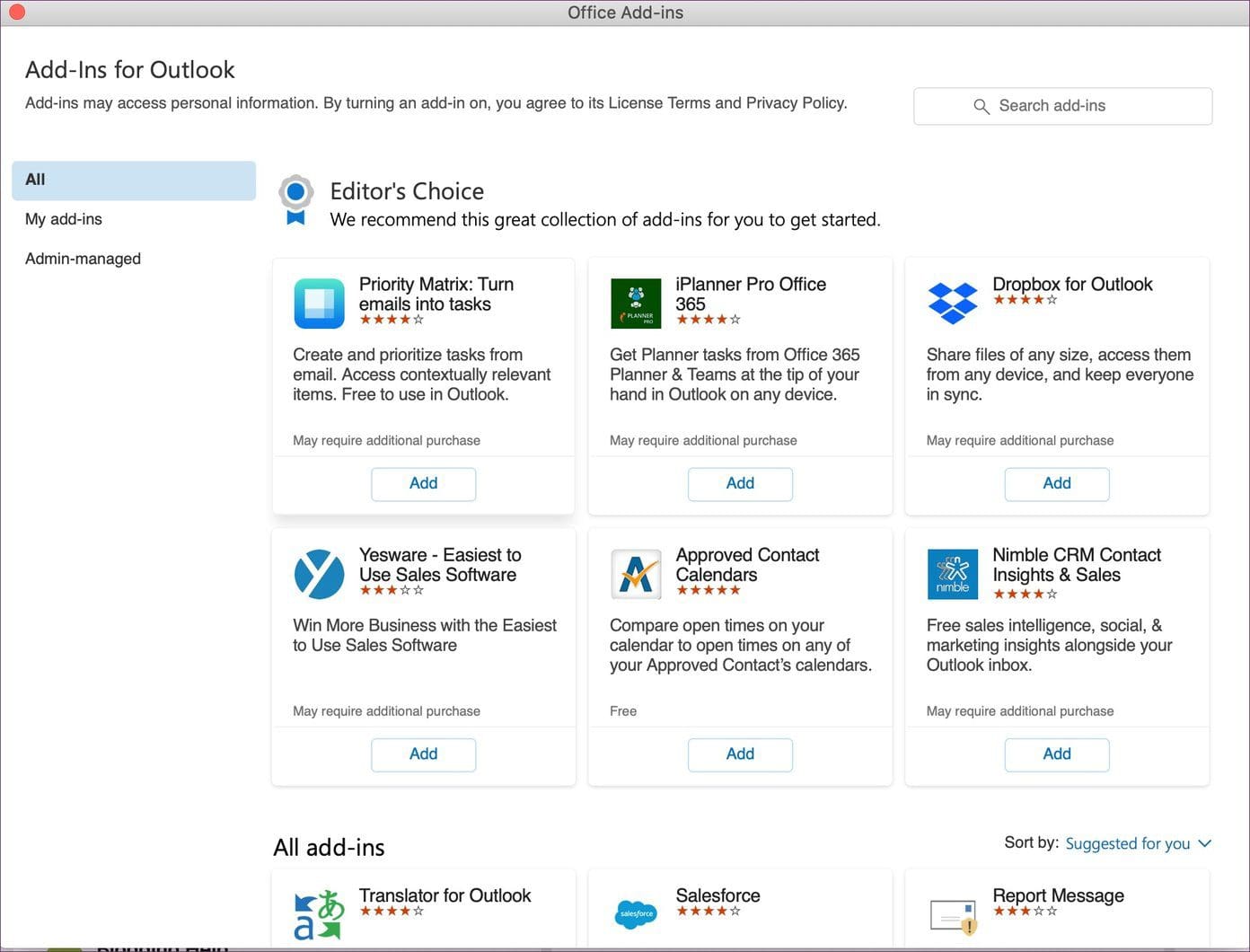Click Report Message star rating

[1026, 911]
